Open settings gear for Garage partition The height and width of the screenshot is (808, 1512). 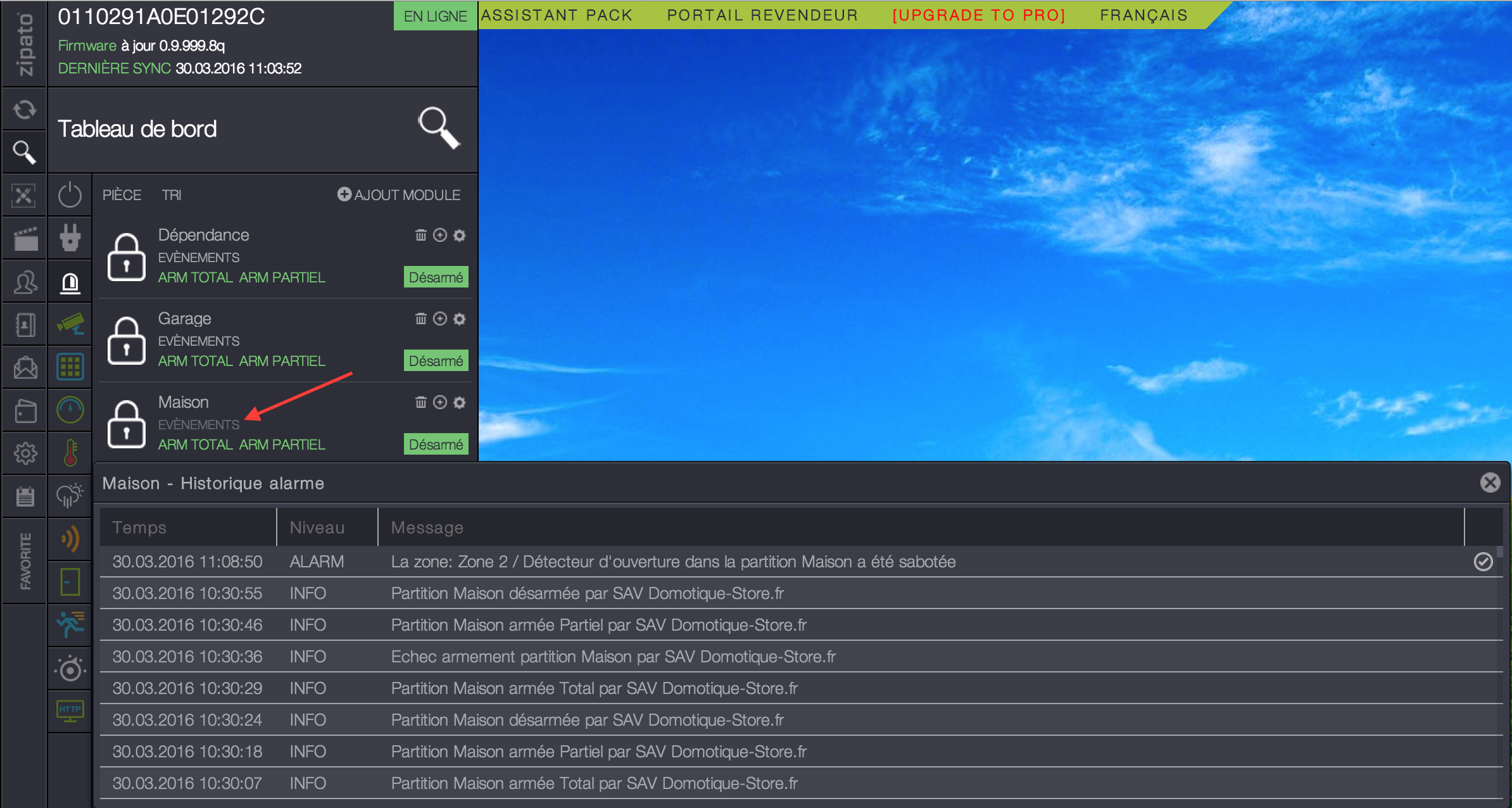[x=460, y=319]
